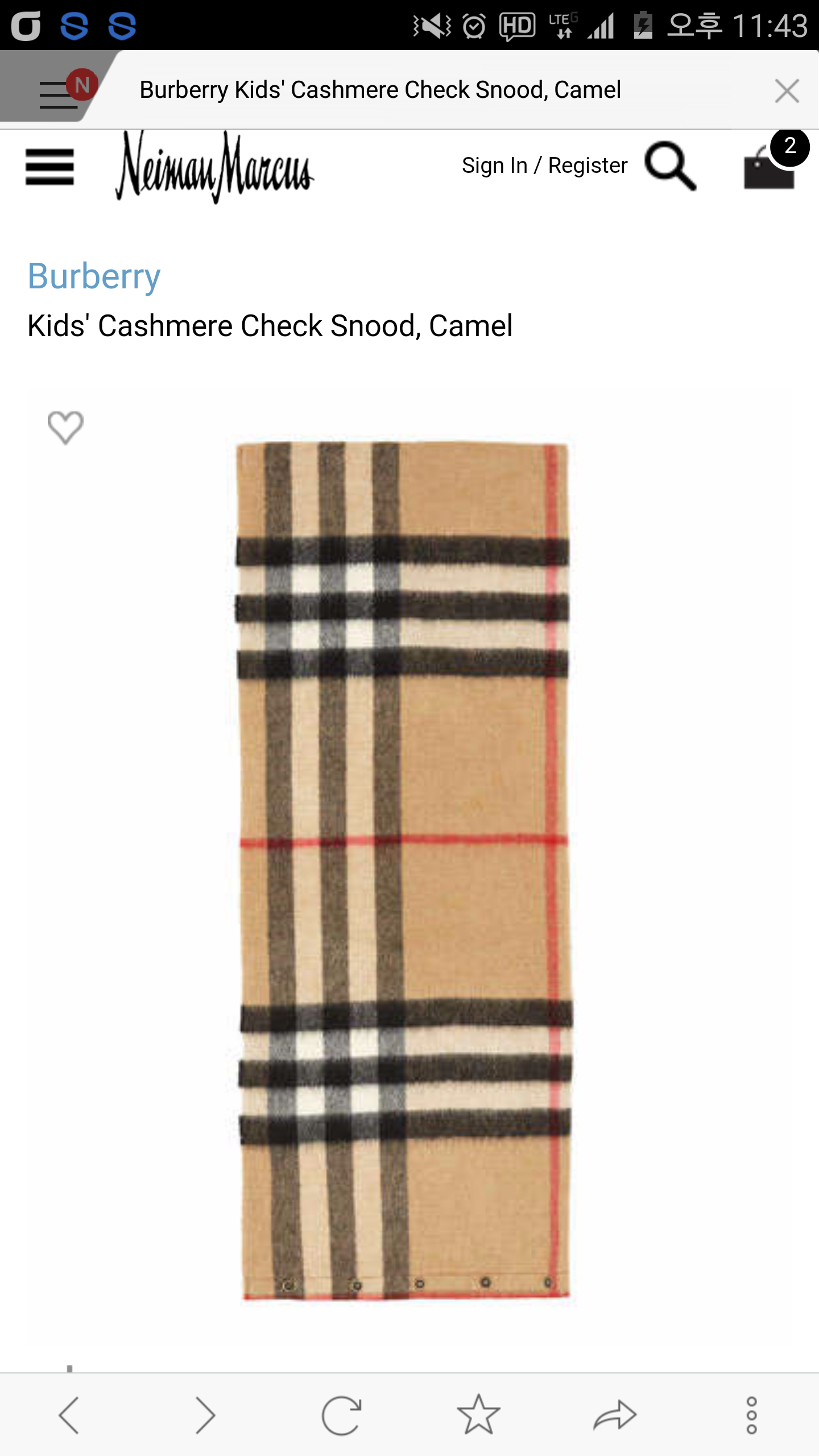Close the current browser tab
819x1456 pixels.
[787, 90]
